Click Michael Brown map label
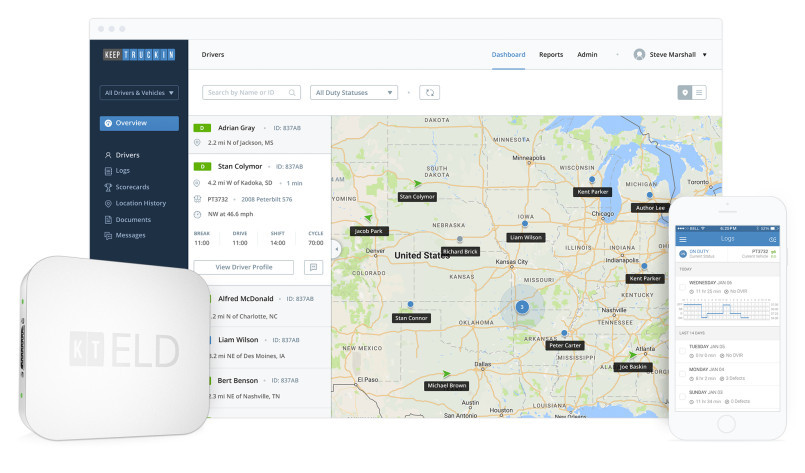 click(x=447, y=386)
